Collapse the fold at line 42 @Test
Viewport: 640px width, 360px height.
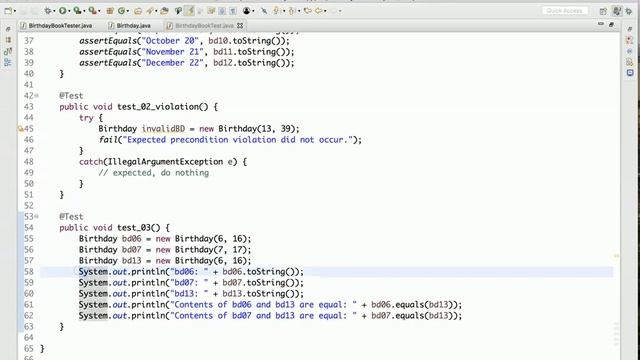(37, 96)
